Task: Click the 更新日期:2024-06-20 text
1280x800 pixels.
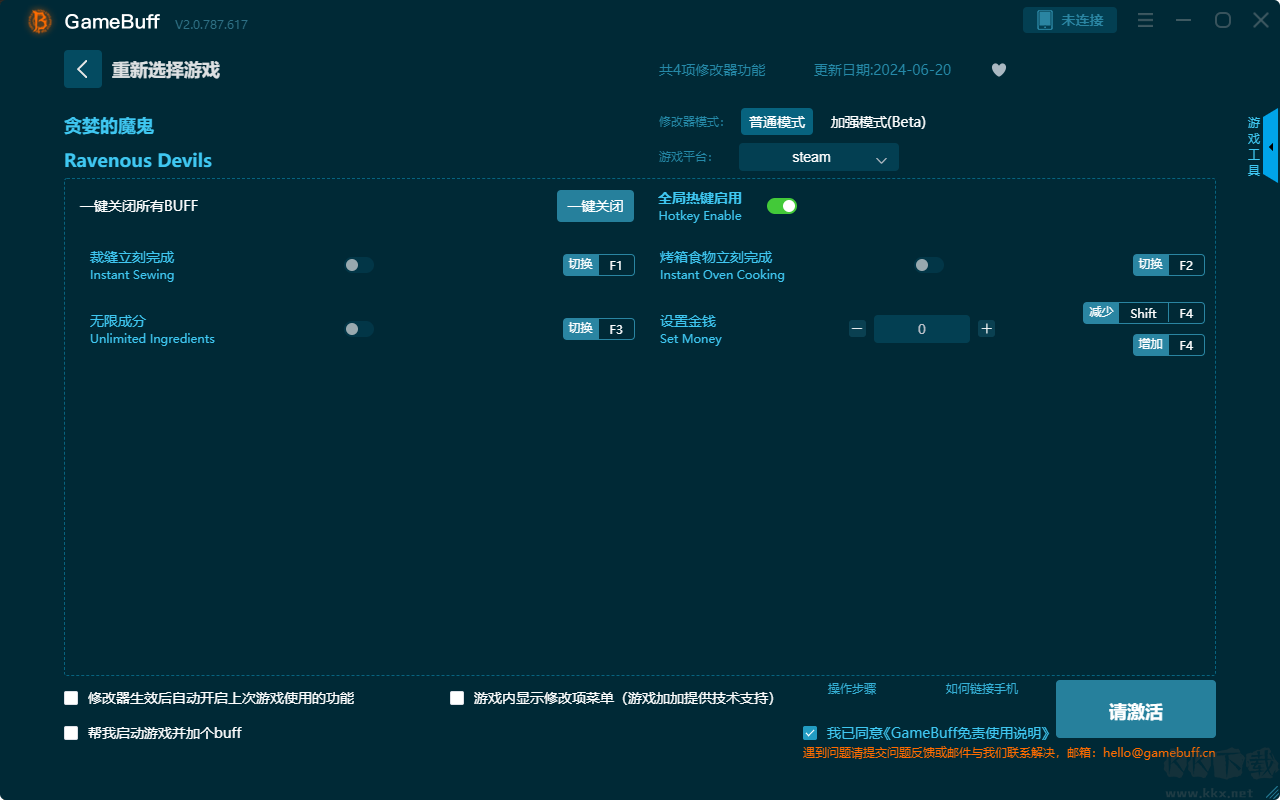Action: click(x=883, y=70)
